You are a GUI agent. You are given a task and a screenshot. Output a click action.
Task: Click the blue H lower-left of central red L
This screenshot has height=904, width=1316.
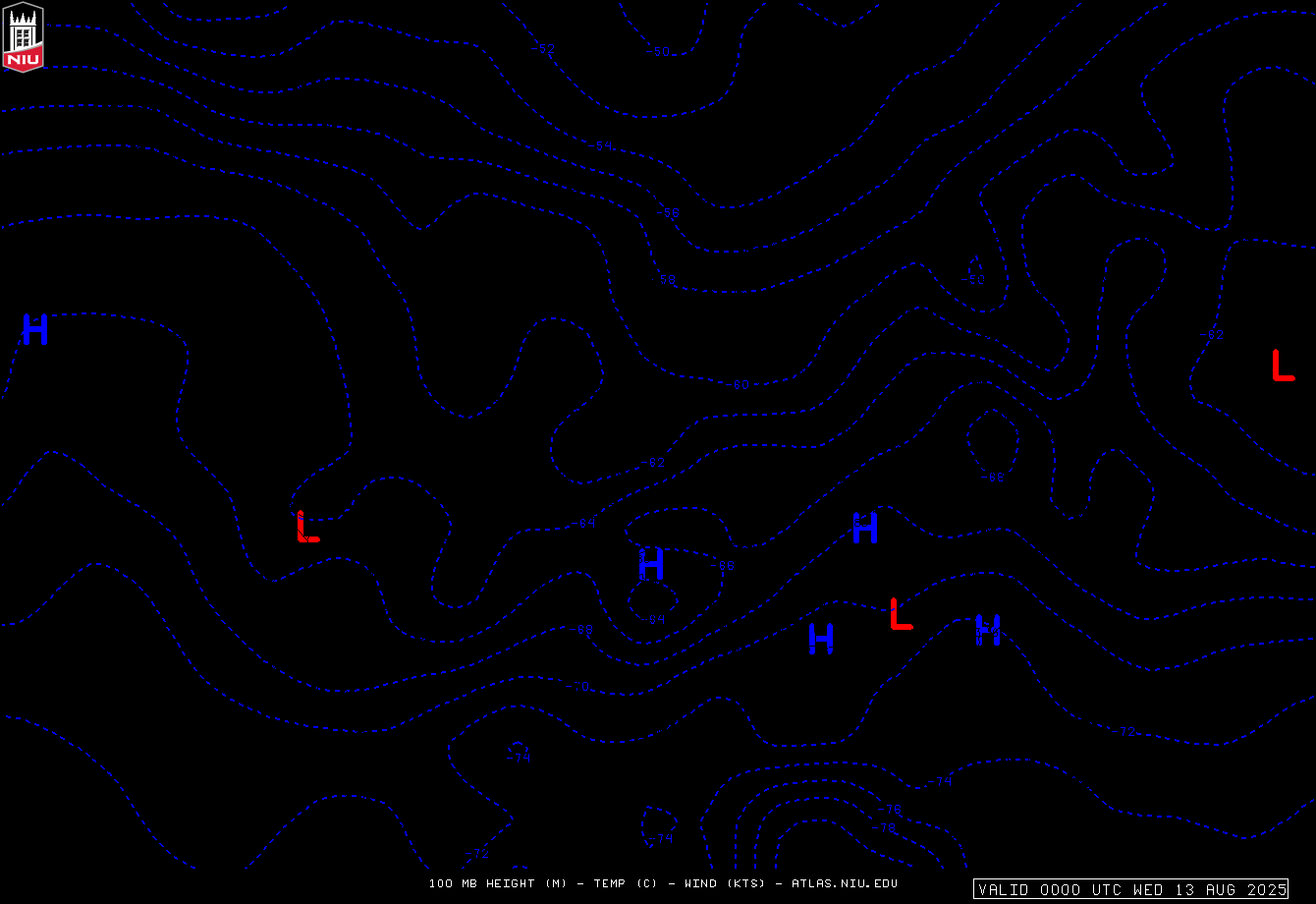tap(821, 638)
